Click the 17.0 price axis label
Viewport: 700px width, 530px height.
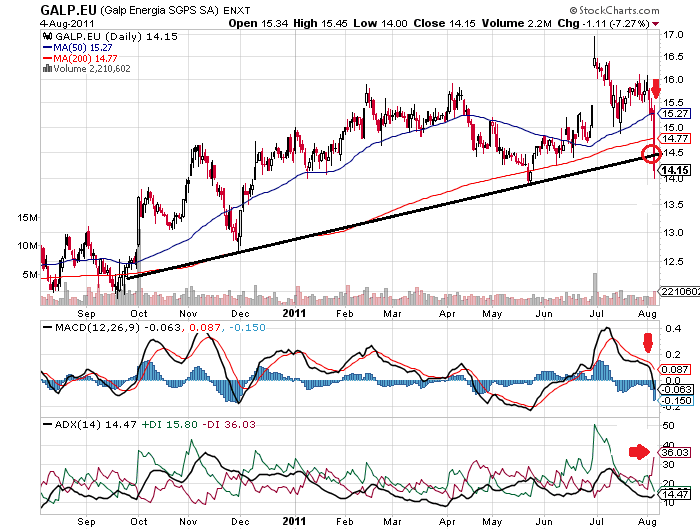click(673, 35)
